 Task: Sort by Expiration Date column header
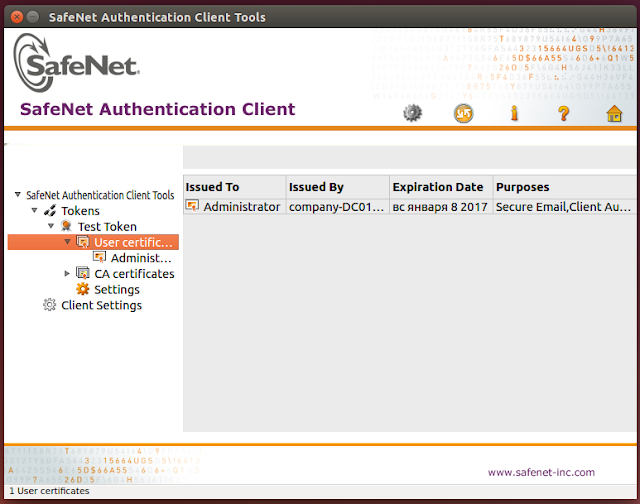pyautogui.click(x=441, y=187)
